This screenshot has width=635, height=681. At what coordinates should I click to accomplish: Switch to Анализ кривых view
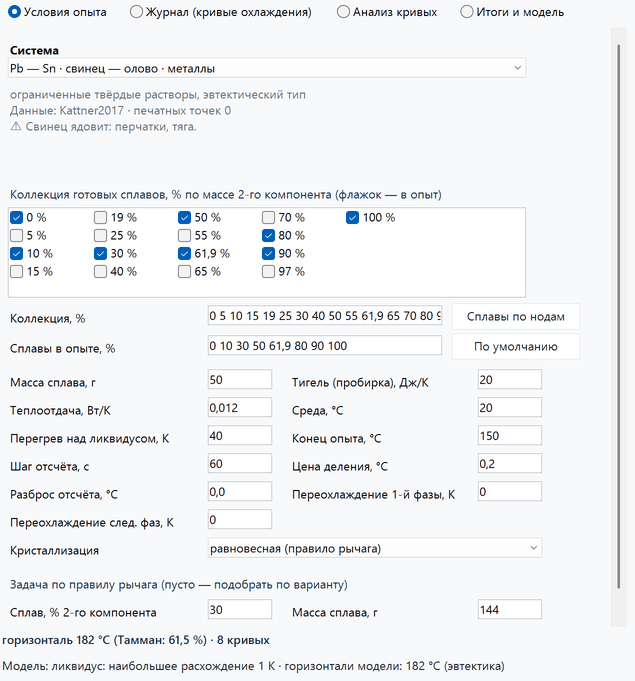pos(343,12)
